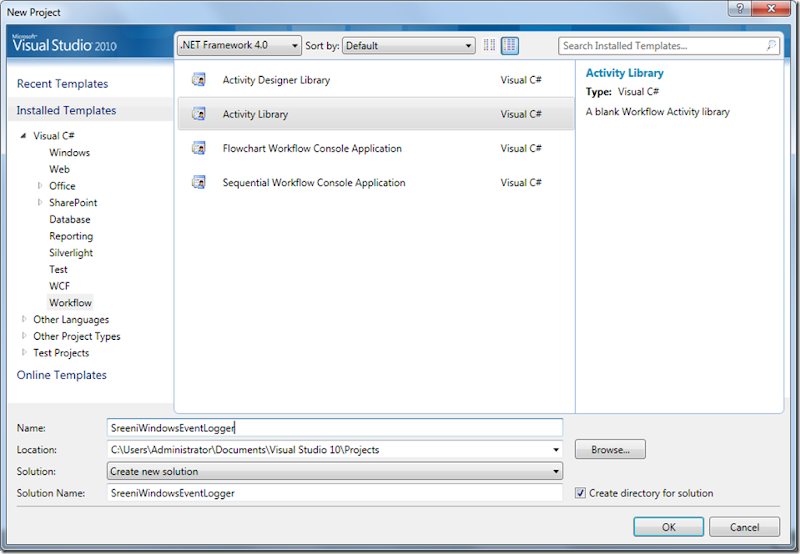
Task: Select Activity Library template name
Action: click(255, 114)
